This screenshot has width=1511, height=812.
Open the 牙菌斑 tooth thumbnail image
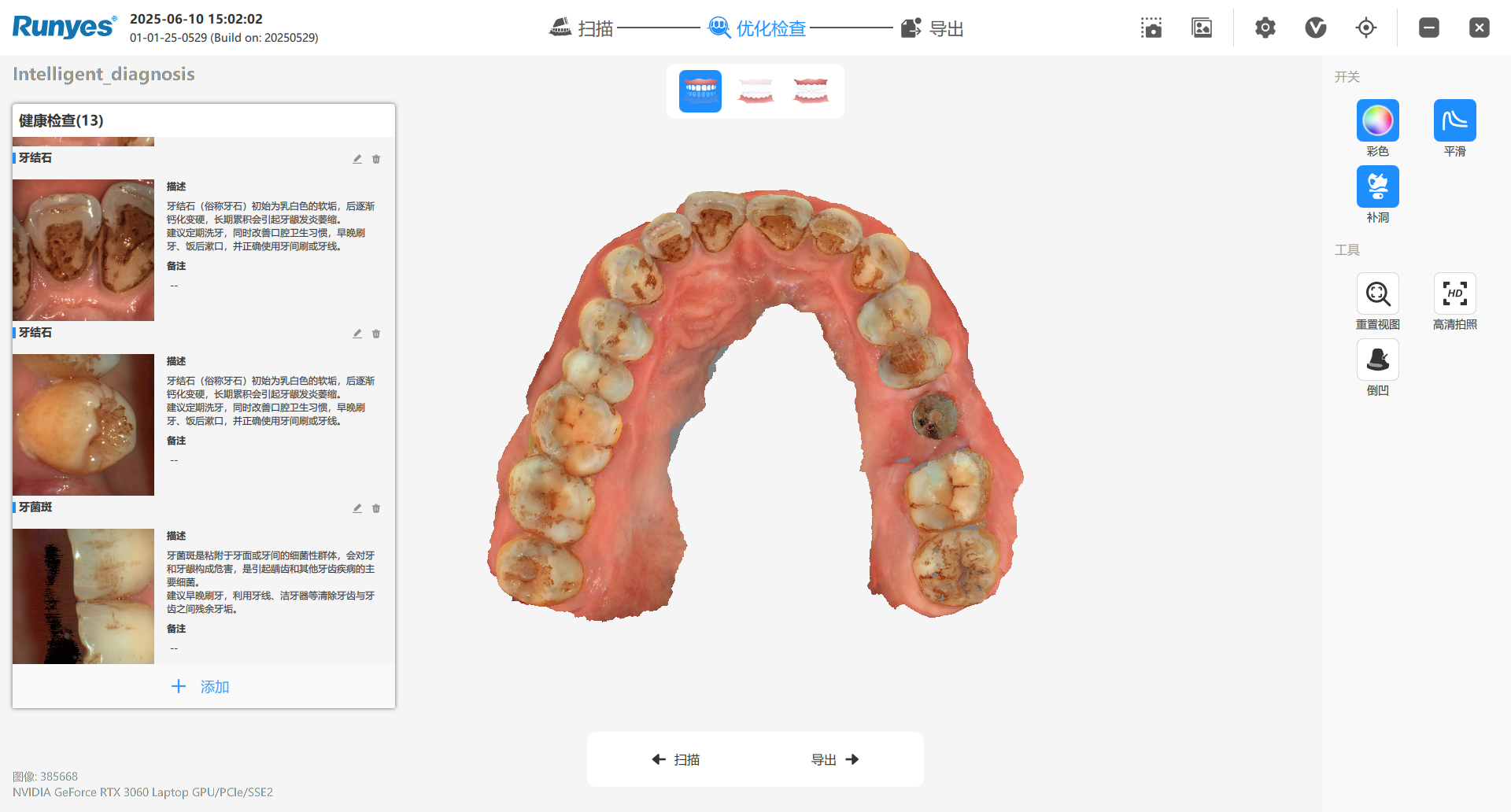tap(83, 596)
